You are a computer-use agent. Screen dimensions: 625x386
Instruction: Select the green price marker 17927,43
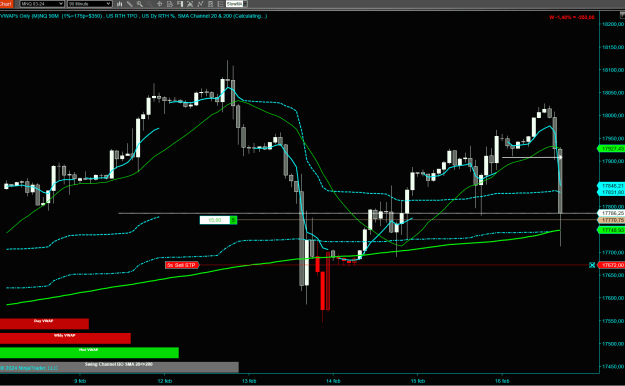pos(612,148)
